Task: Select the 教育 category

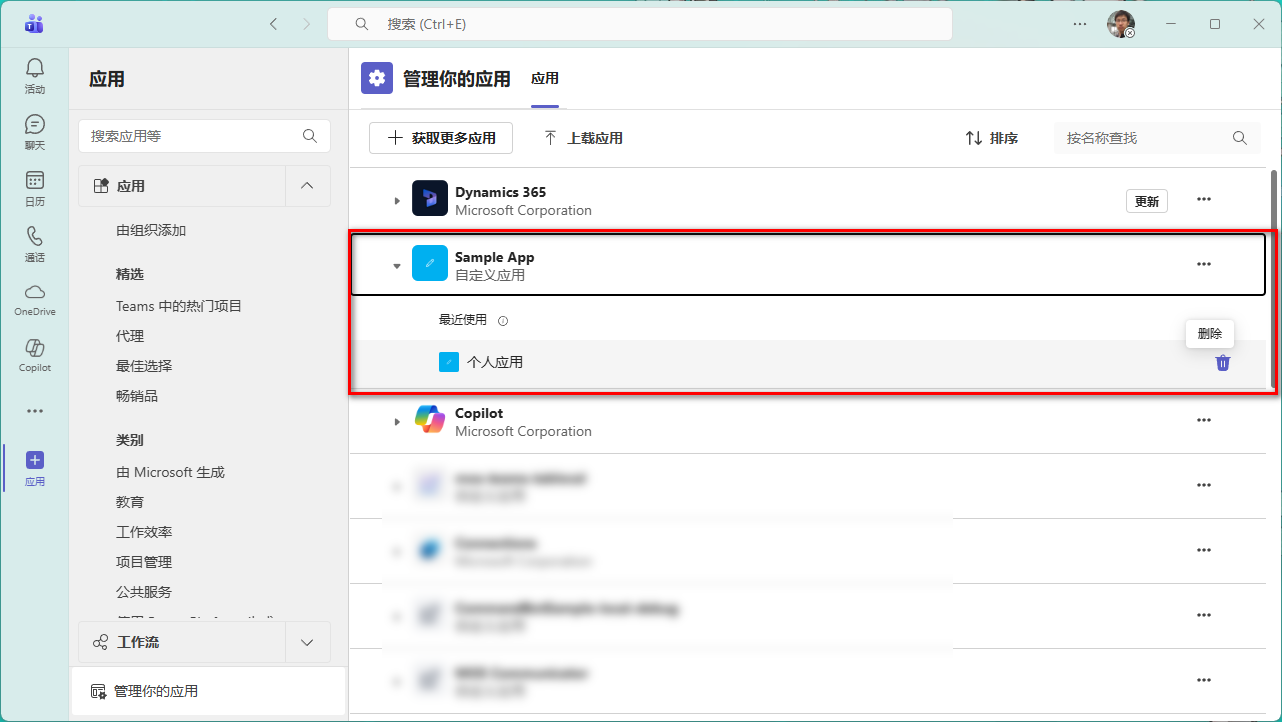Action: (130, 502)
